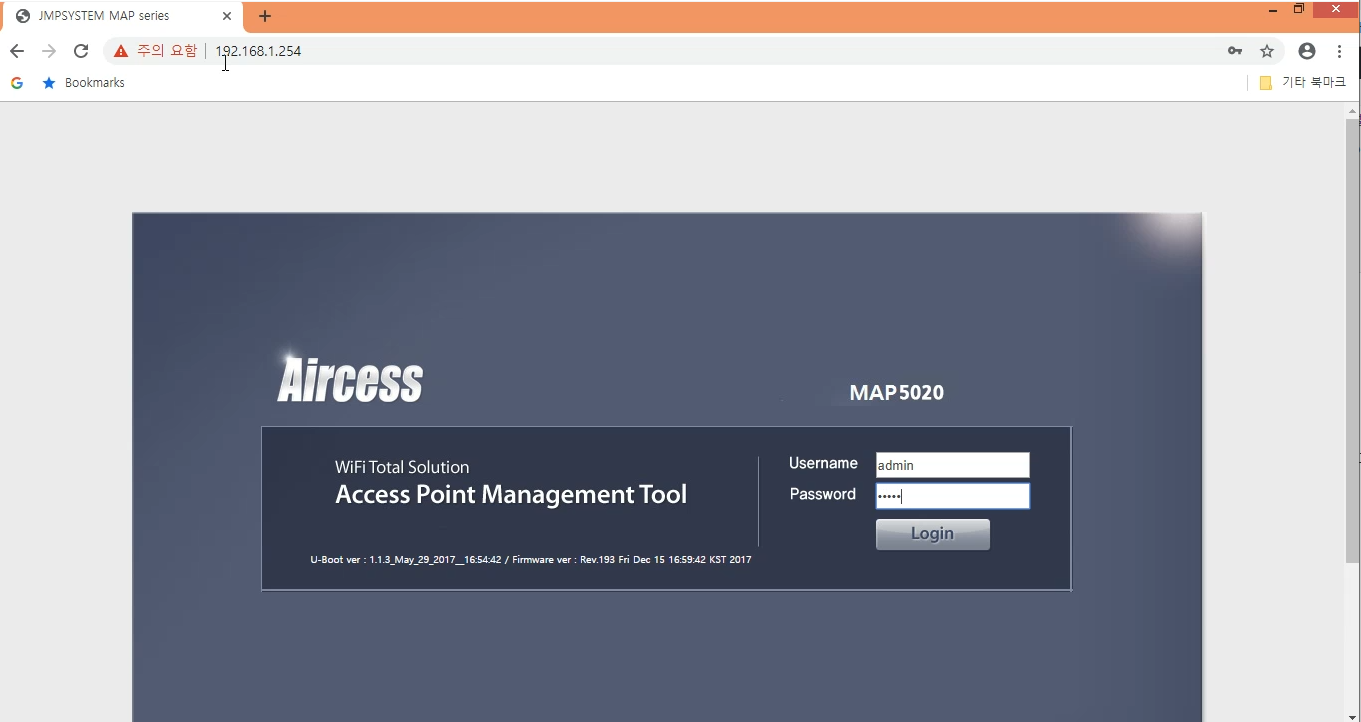Image resolution: width=1361 pixels, height=722 pixels.
Task: Bookmark this page with the star icon
Action: click(1267, 51)
